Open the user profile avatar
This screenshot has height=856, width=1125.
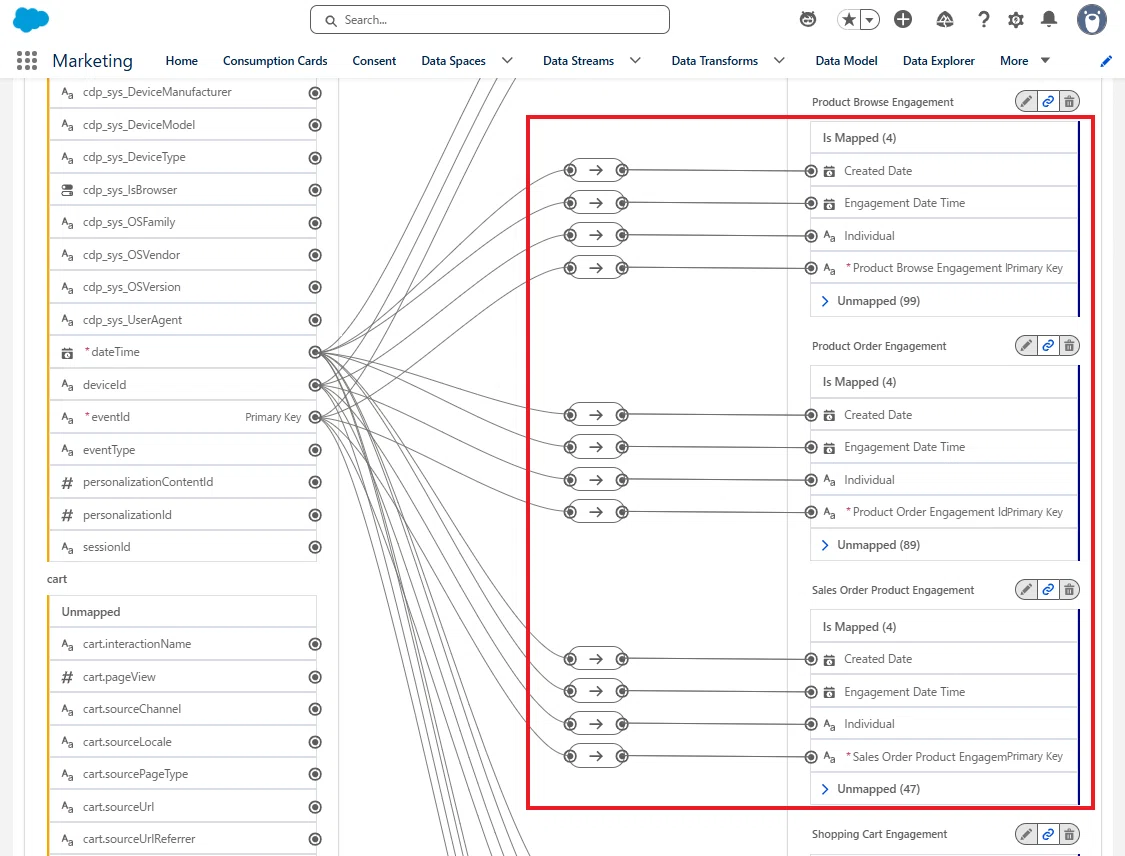(1091, 19)
